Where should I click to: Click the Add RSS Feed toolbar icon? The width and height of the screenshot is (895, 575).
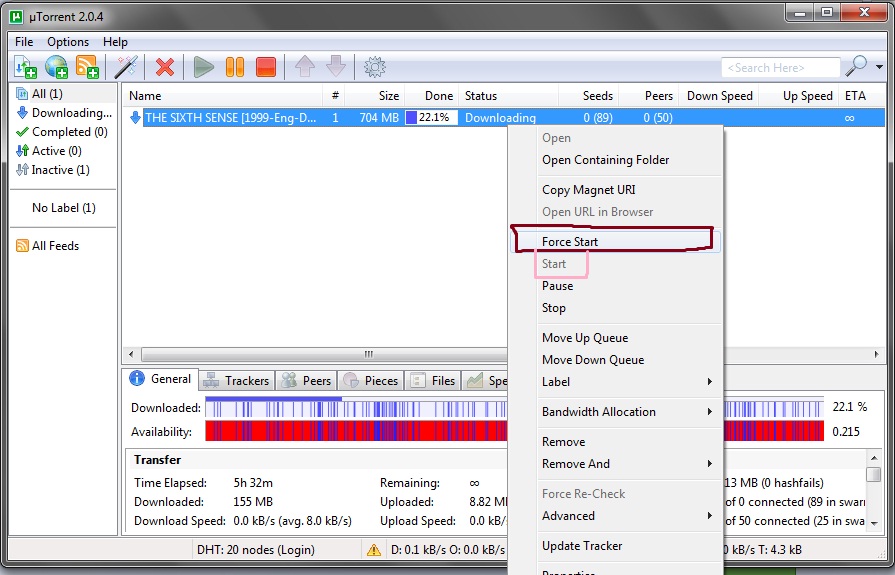(87, 67)
